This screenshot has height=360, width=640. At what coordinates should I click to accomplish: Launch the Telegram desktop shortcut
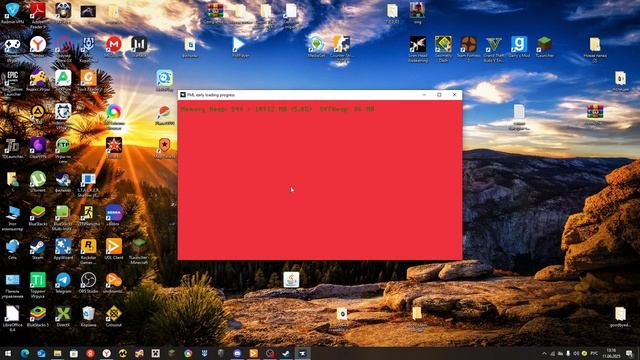pyautogui.click(x=63, y=283)
